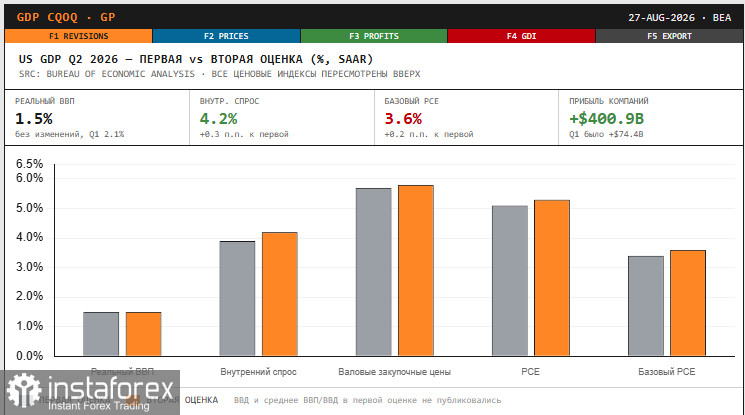Click the gray bar for Базовый PCE

pyautogui.click(x=646, y=306)
